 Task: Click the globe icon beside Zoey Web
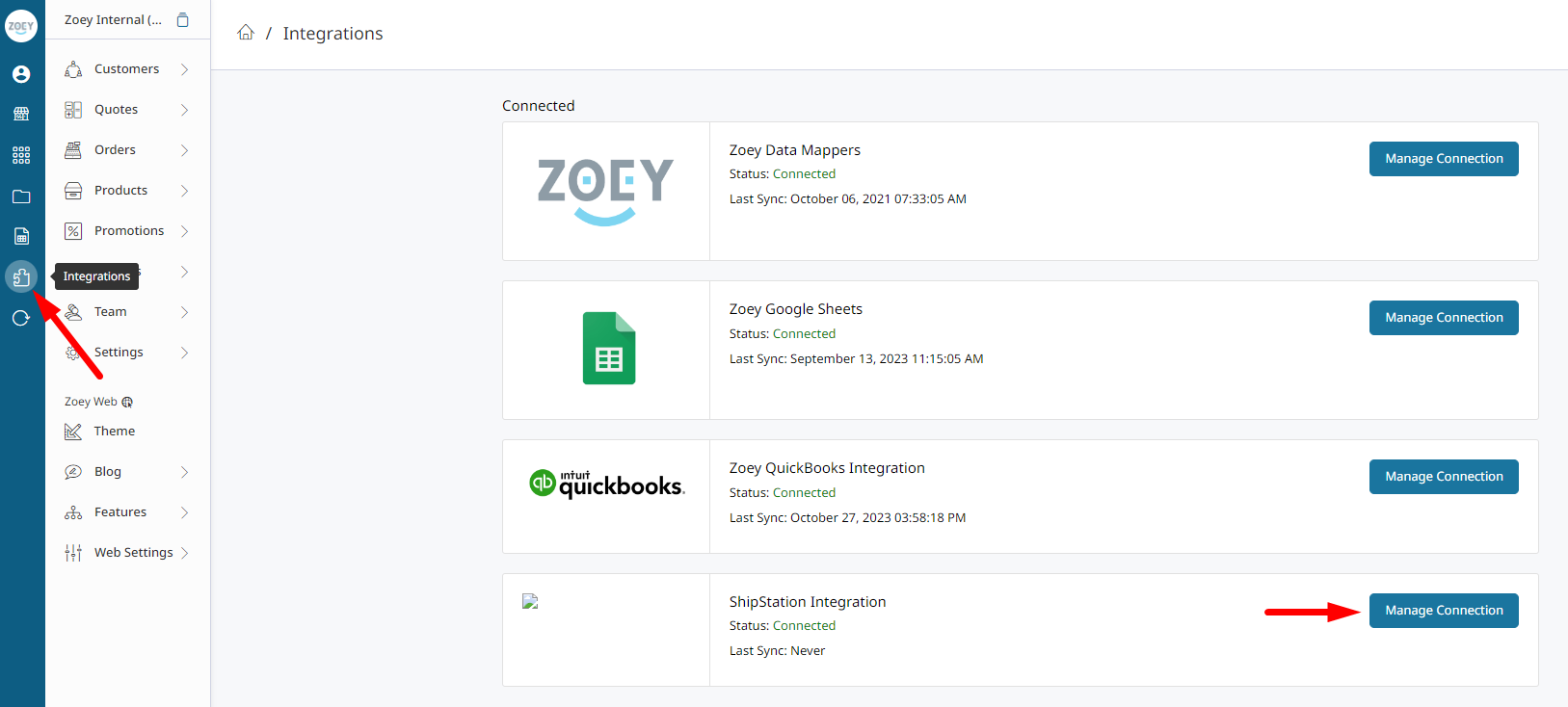[127, 402]
